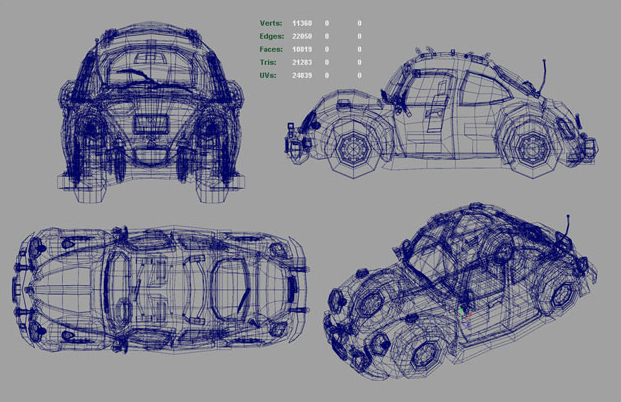Click the Faces: label in the poly count
621x402 pixels.
click(271, 50)
